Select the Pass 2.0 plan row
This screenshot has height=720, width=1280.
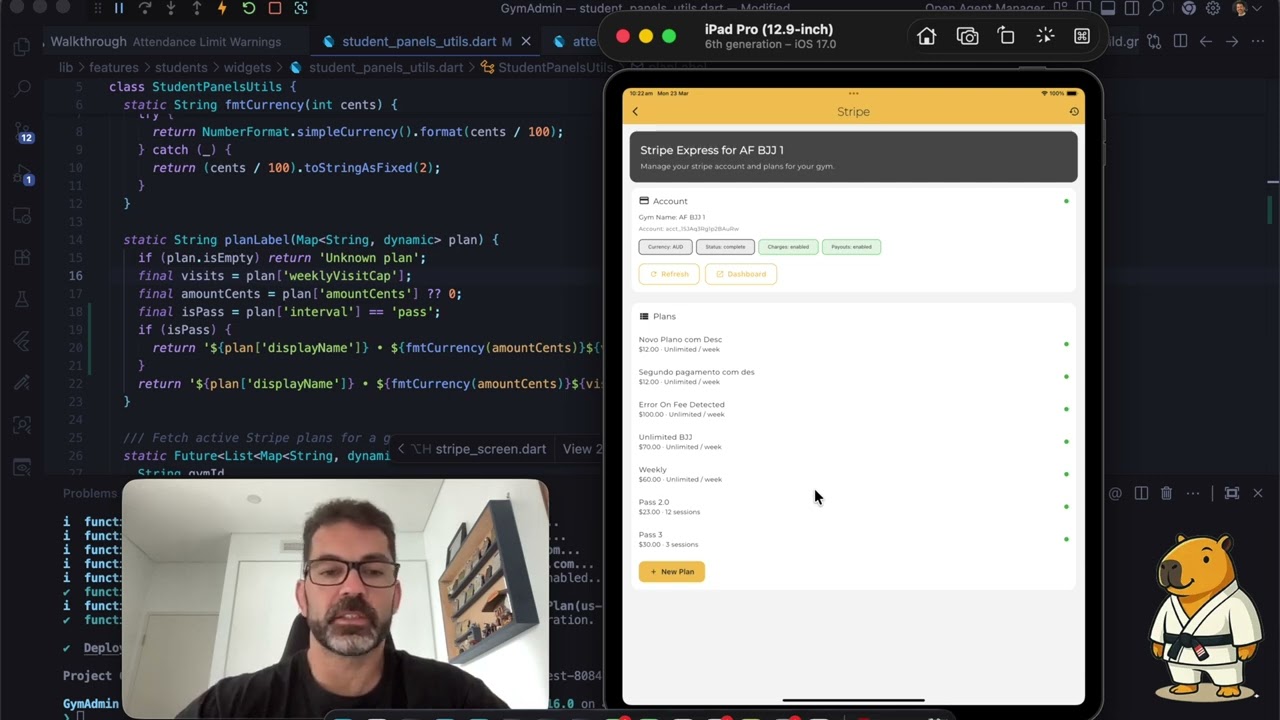point(853,507)
